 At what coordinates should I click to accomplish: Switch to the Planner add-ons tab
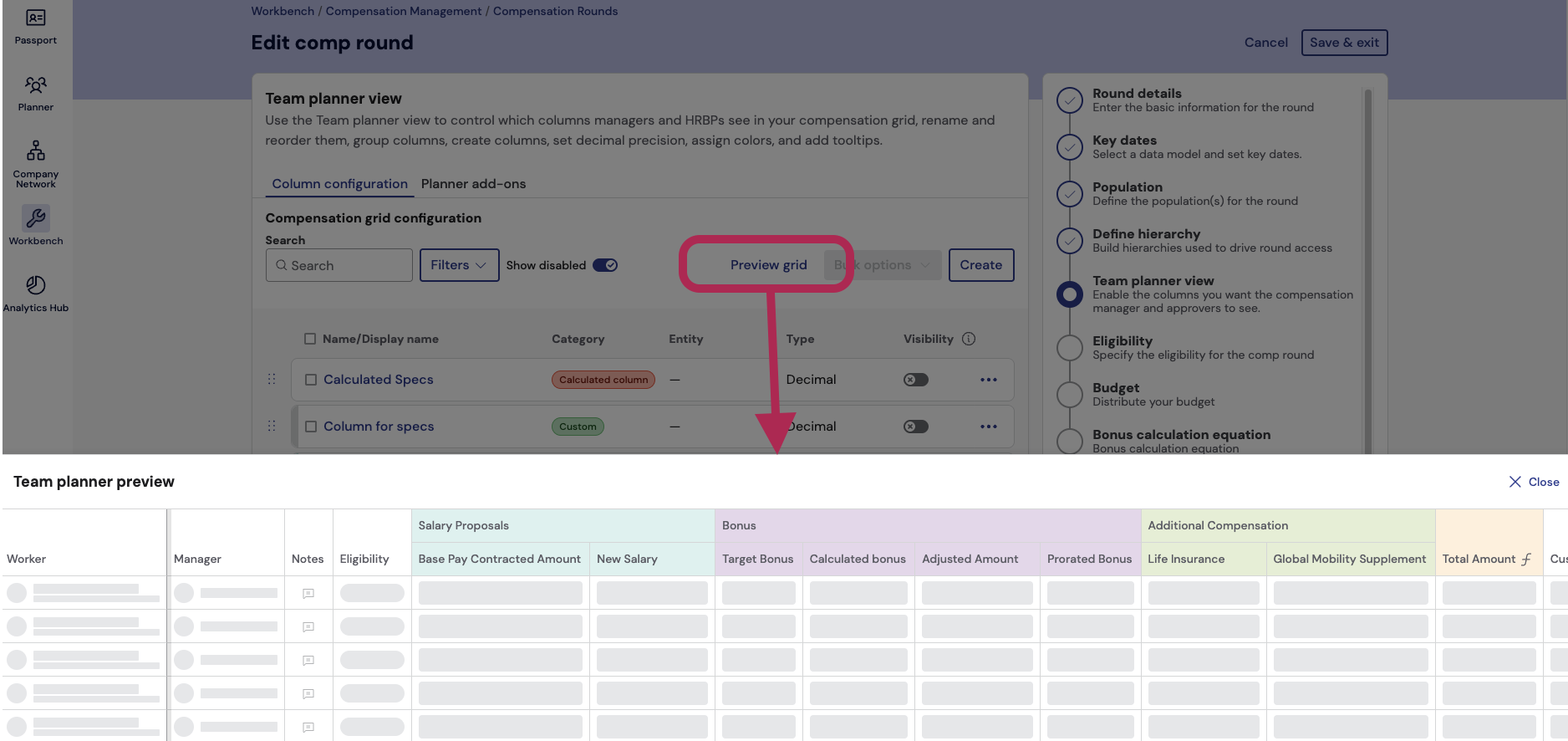click(473, 184)
